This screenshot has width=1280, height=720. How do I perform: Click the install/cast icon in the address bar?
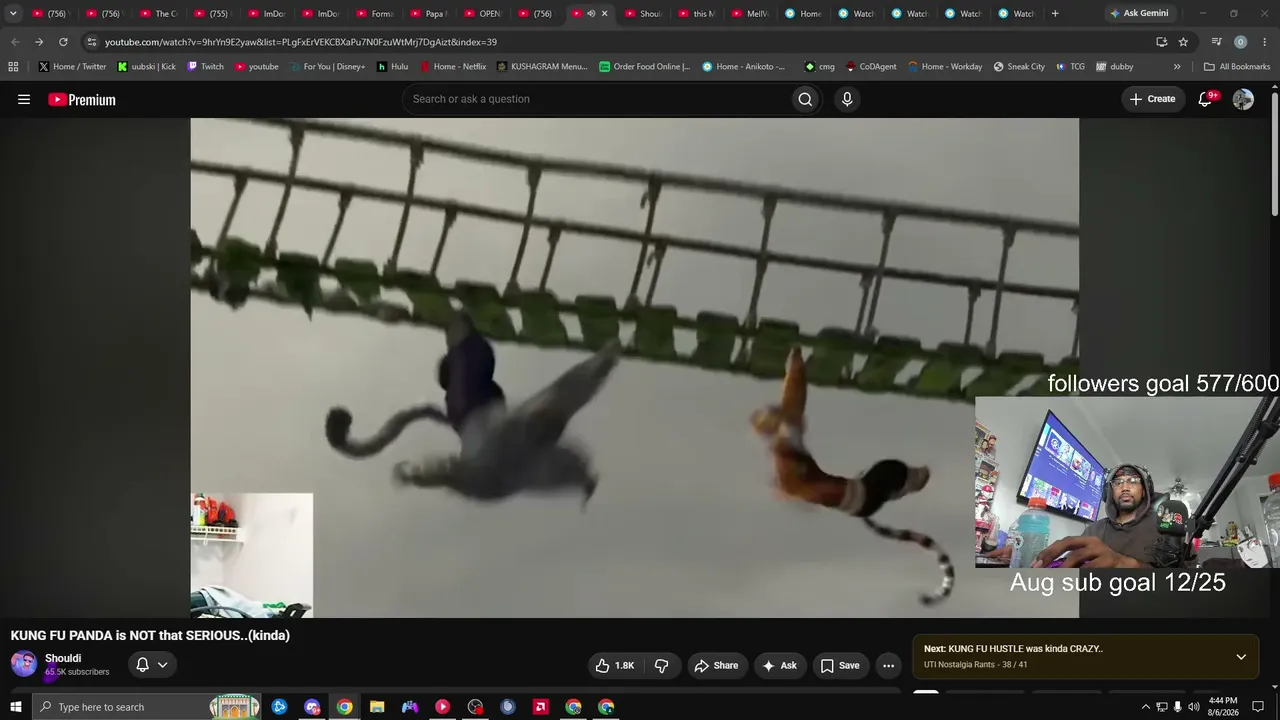pyautogui.click(x=1161, y=42)
